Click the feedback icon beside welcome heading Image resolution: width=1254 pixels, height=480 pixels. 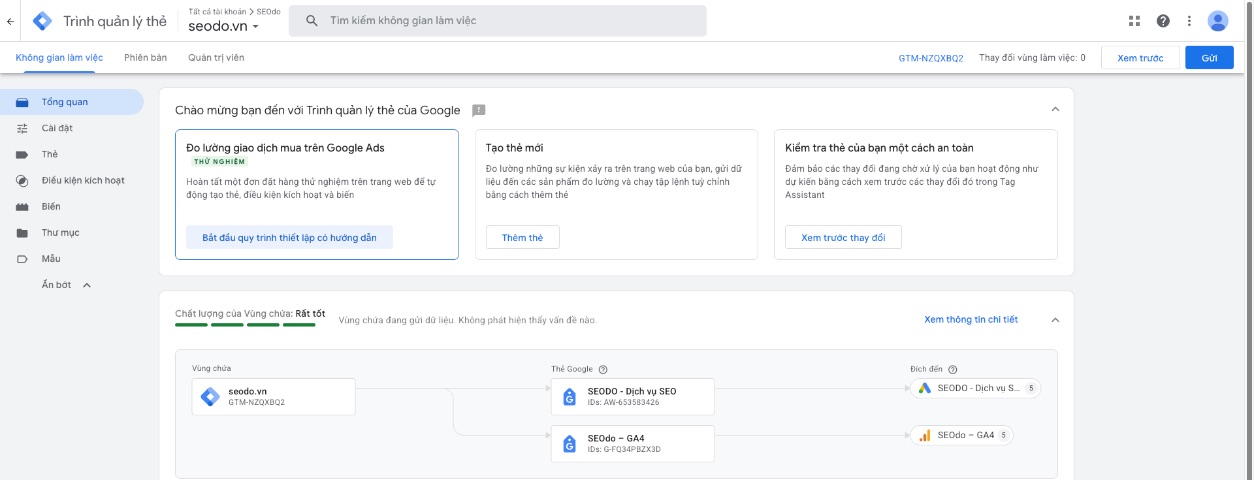tap(479, 110)
